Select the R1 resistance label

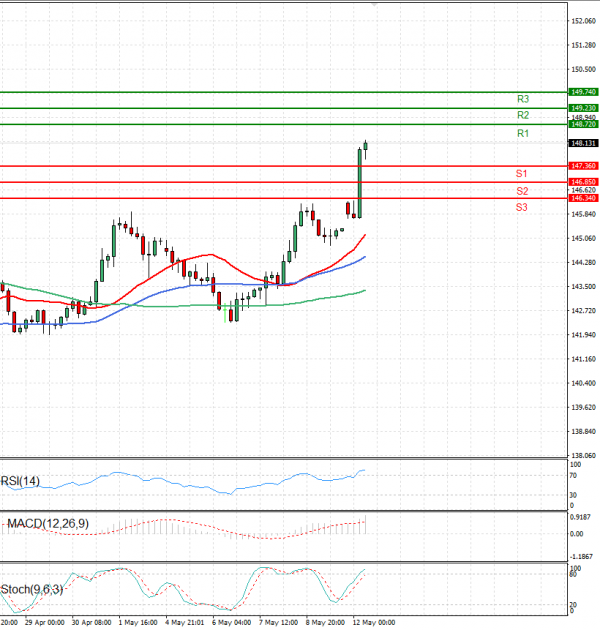[x=523, y=133]
